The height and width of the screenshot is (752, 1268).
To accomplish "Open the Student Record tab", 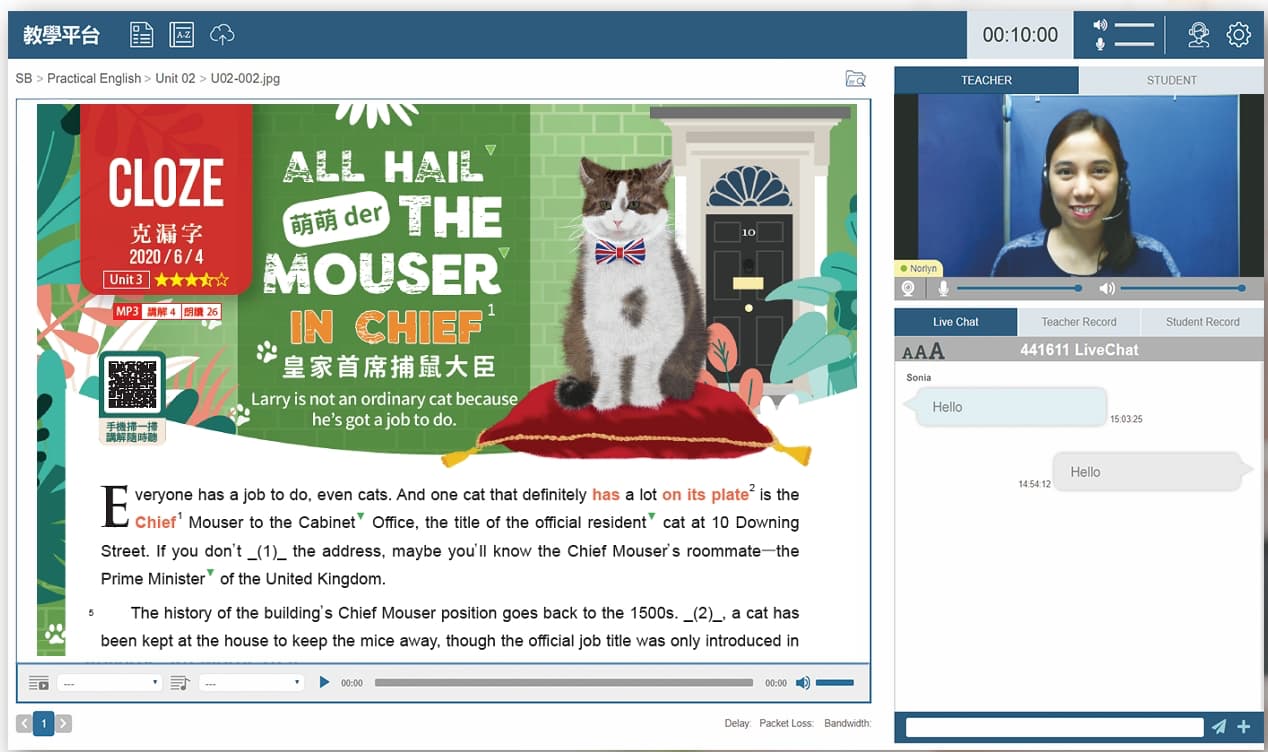I will click(1202, 322).
